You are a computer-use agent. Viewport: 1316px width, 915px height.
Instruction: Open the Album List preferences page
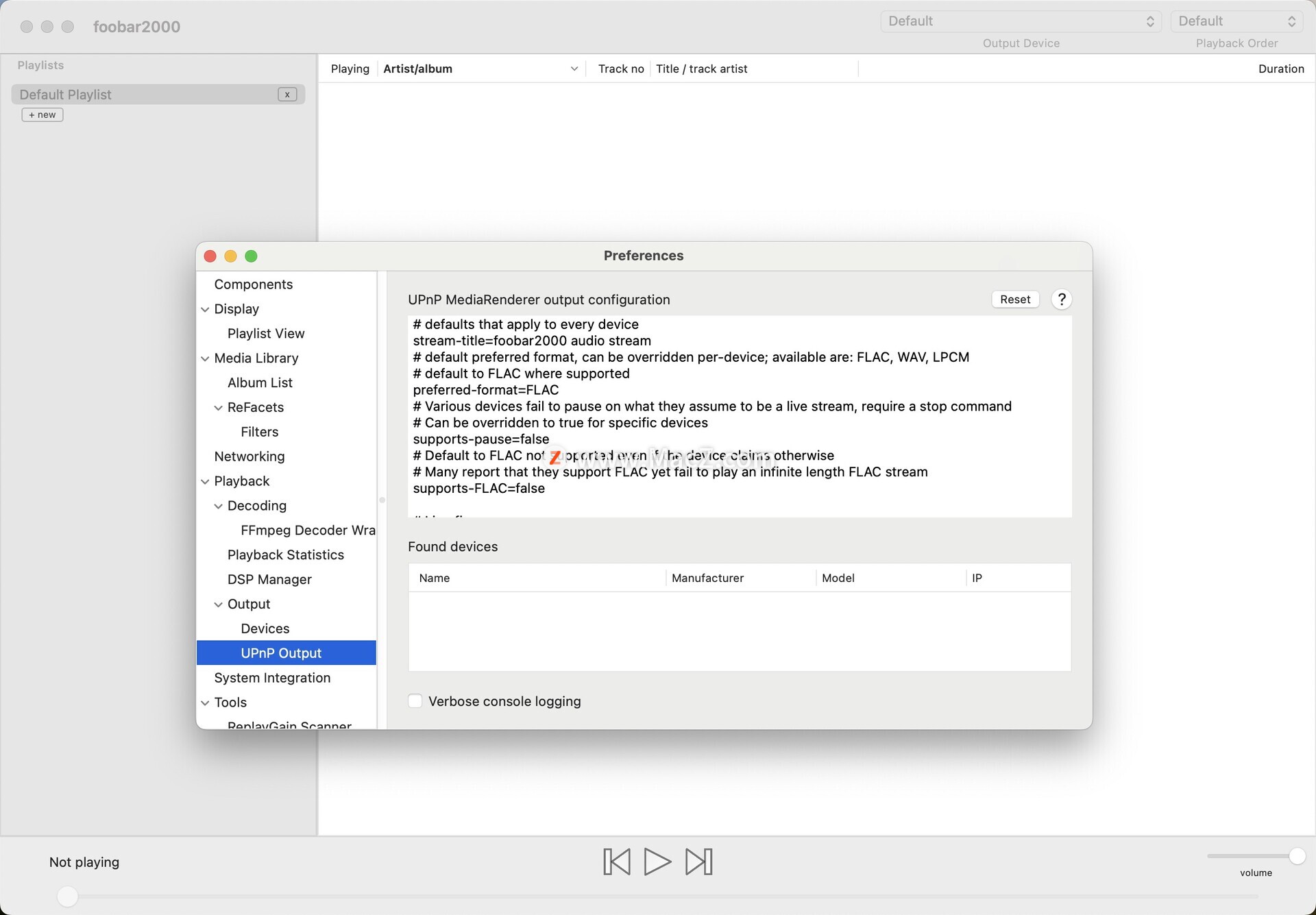tap(260, 382)
